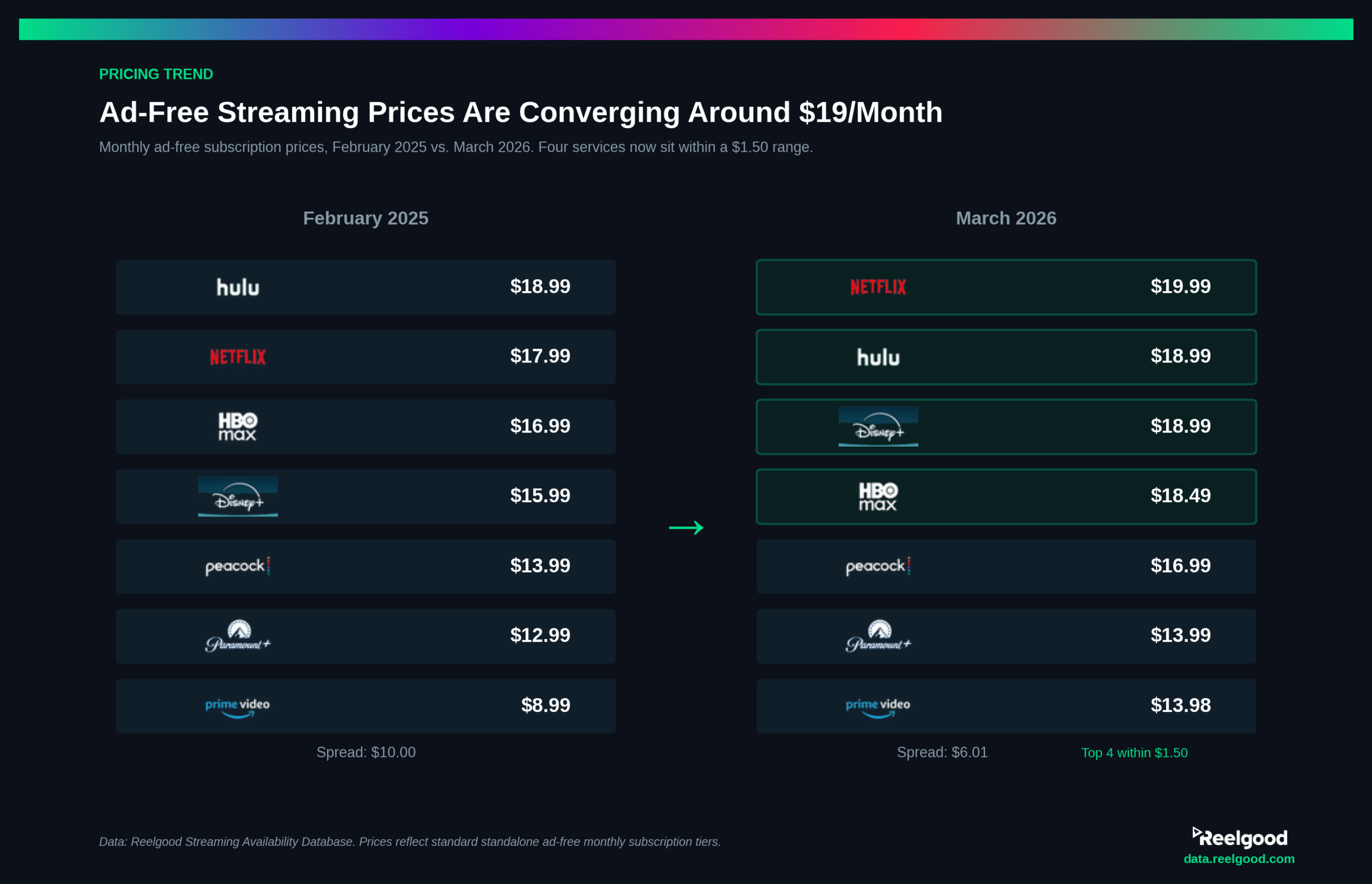Click the Reelgood logo at bottom right
The height and width of the screenshot is (884, 1372).
click(1240, 838)
